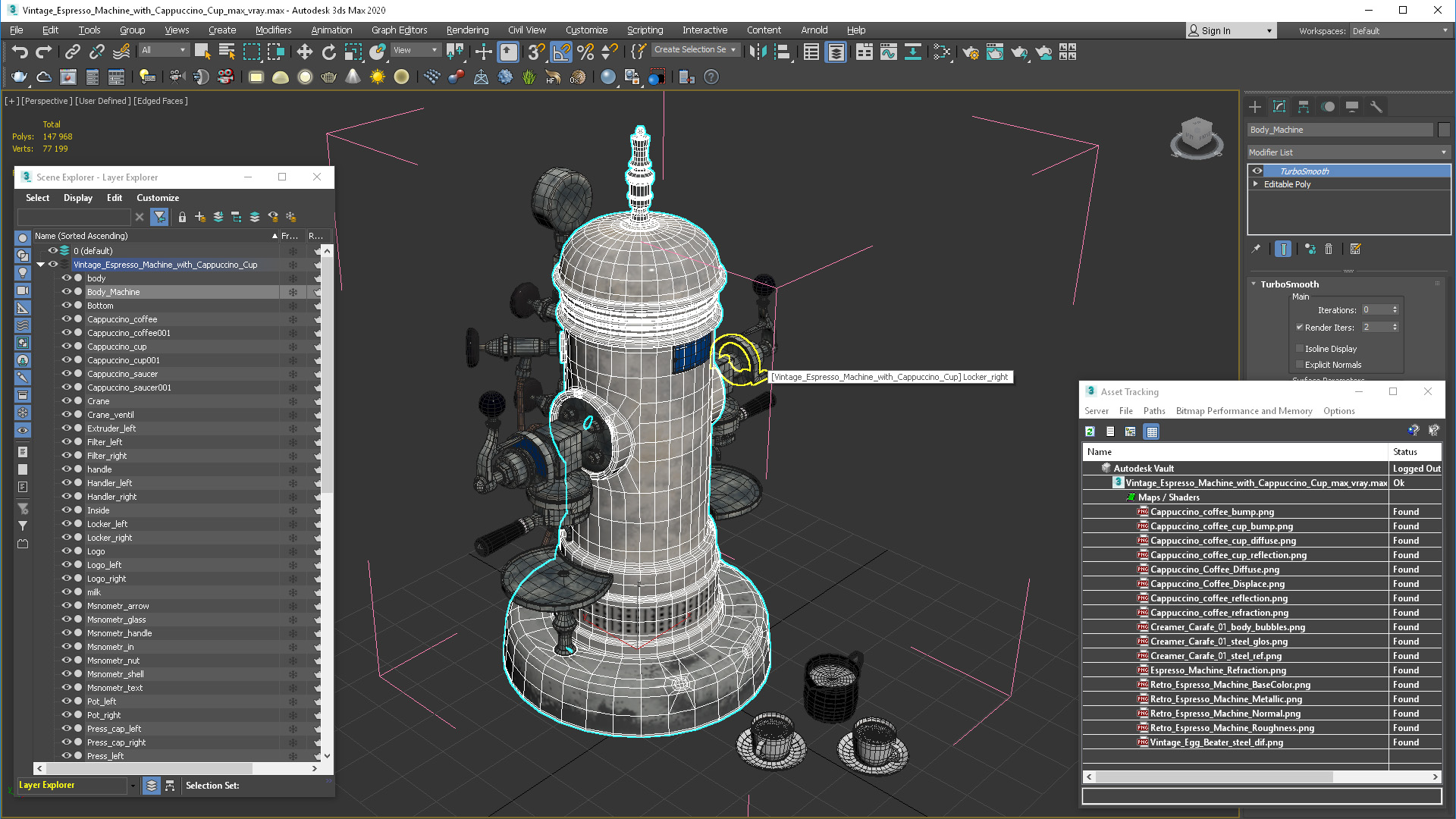The height and width of the screenshot is (819, 1456).
Task: Open Create Selection Set dropdown
Action: [x=695, y=50]
